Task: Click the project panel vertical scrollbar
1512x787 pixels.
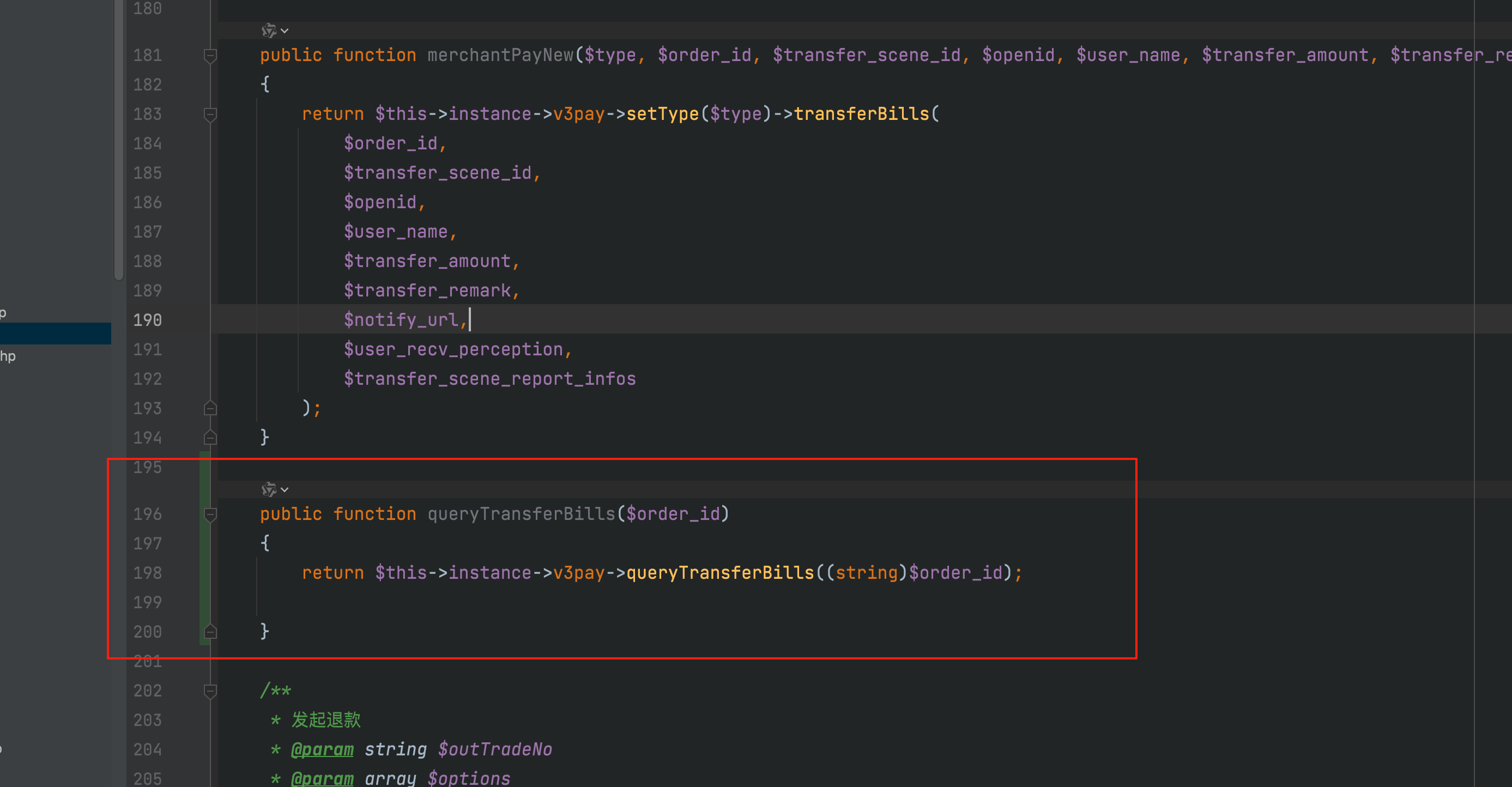Action: 119,141
